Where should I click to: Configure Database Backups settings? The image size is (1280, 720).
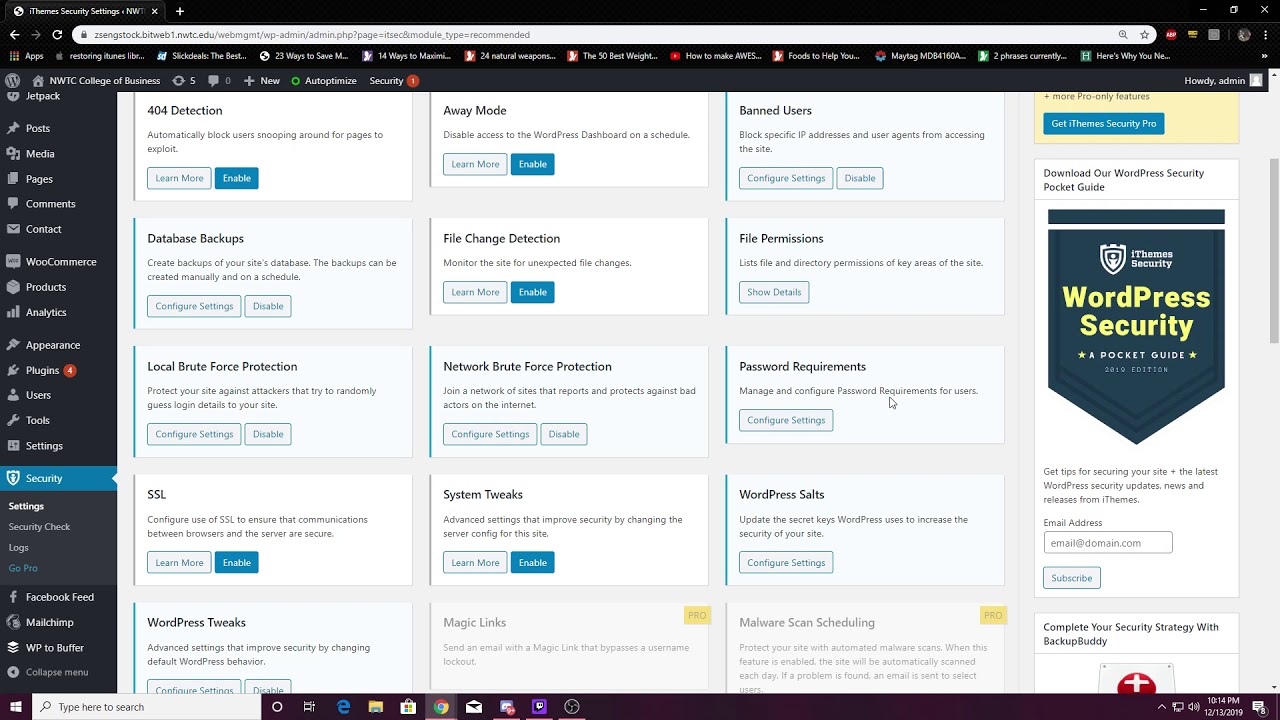[194, 306]
